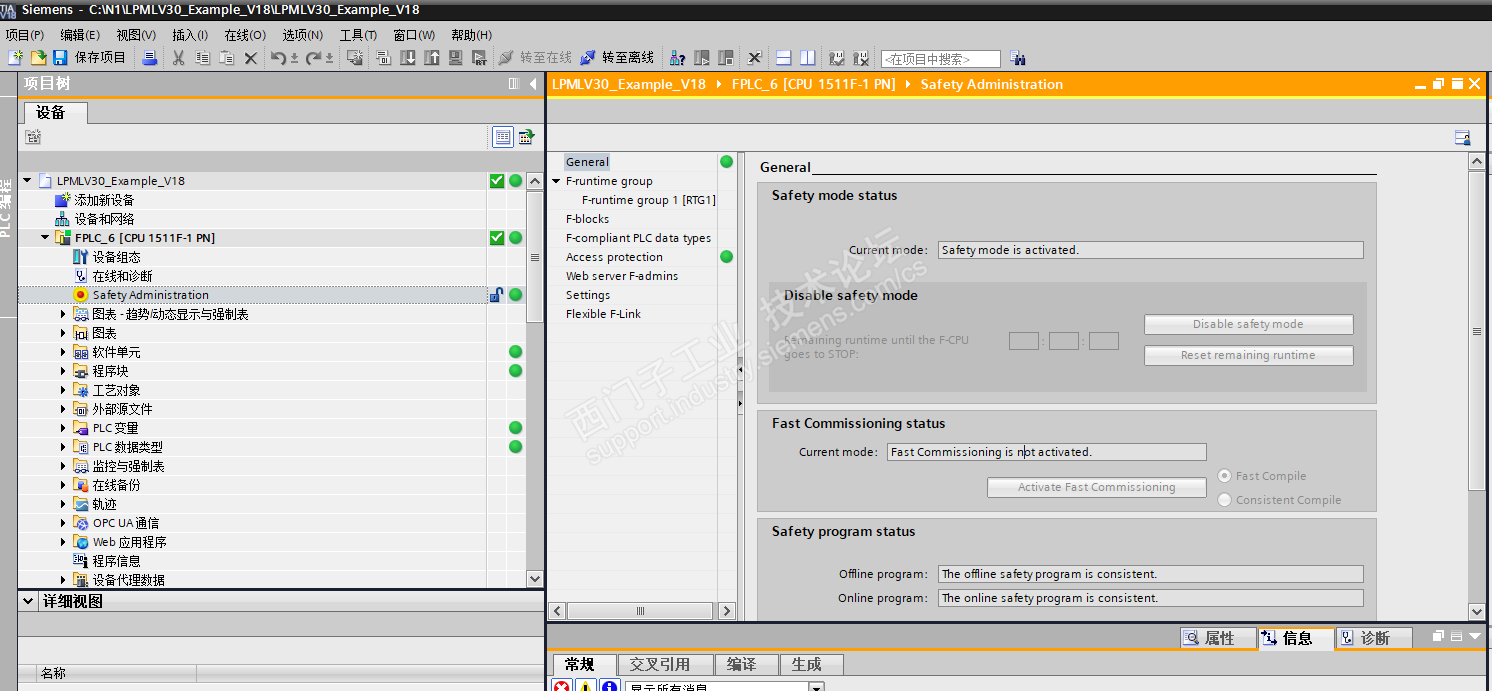Click the Download to device icon
This screenshot has width=1492, height=691.
point(408,58)
